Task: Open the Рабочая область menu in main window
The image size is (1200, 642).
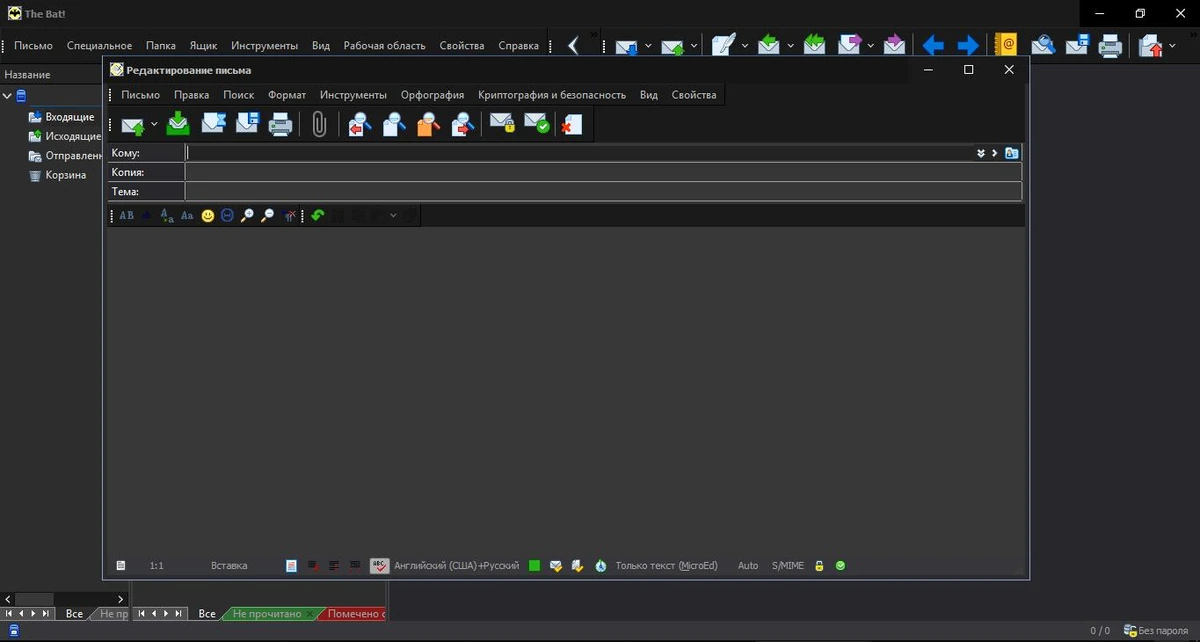Action: [385, 45]
